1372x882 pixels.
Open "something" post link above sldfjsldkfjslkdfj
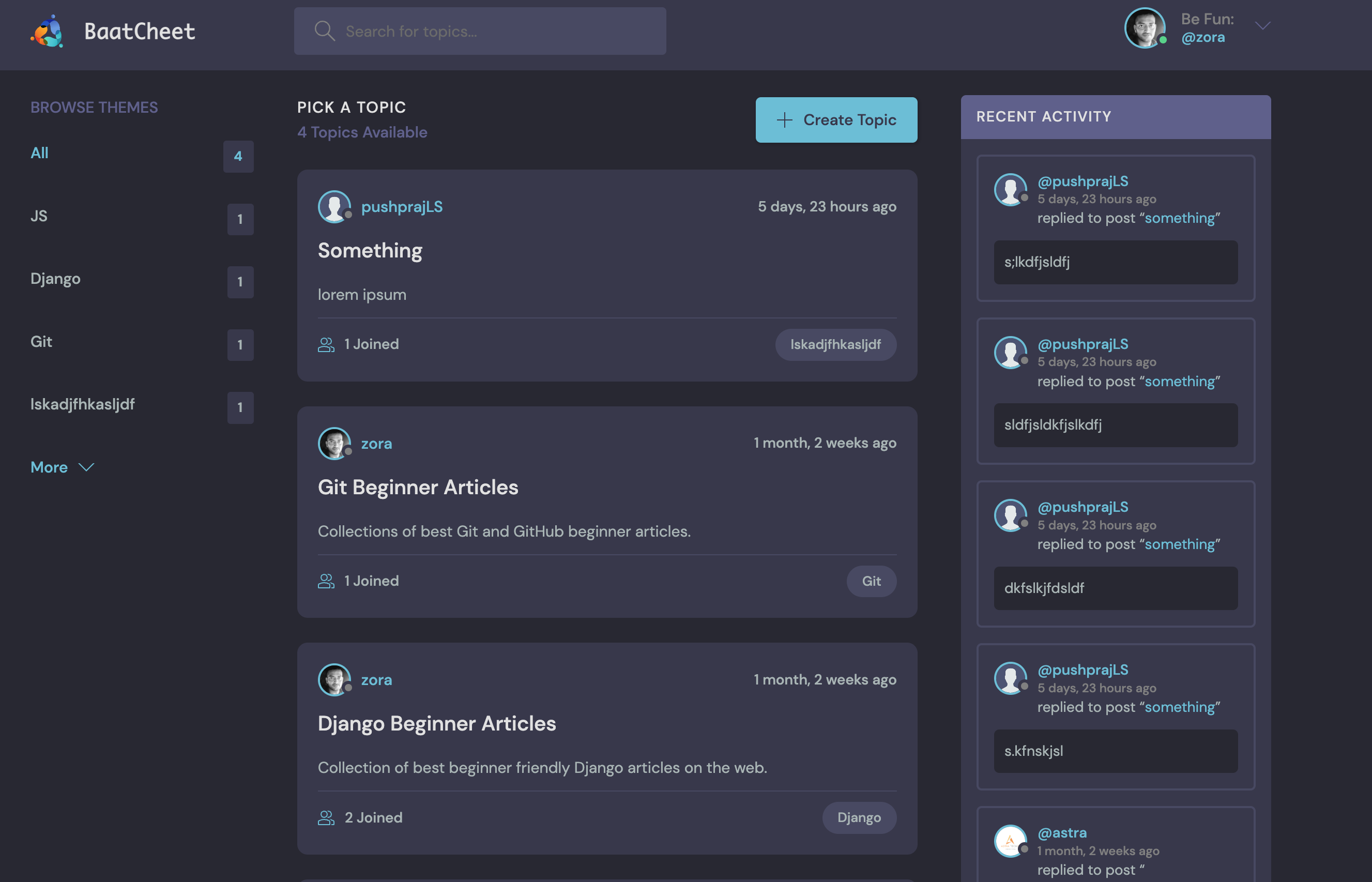point(1180,382)
